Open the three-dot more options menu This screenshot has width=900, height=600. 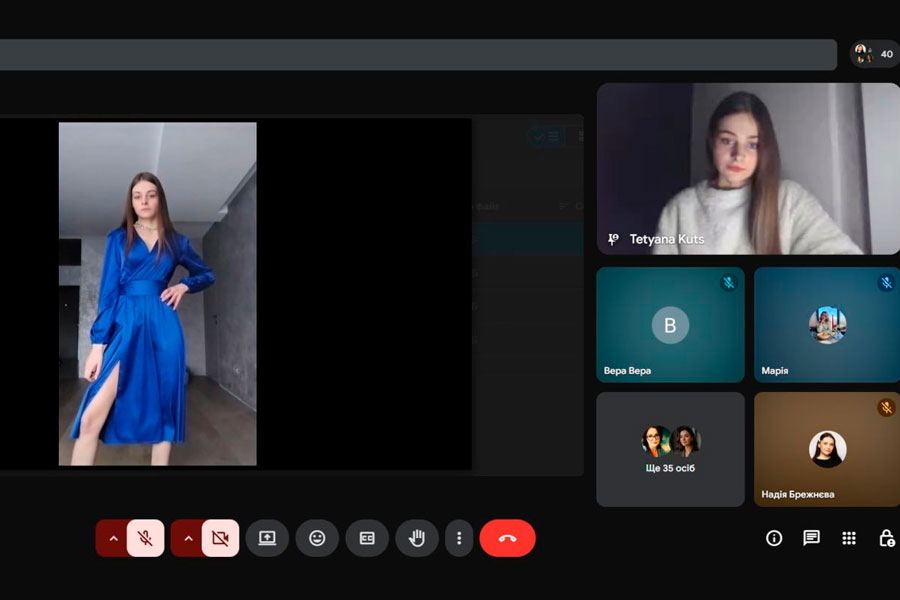pyautogui.click(x=459, y=538)
